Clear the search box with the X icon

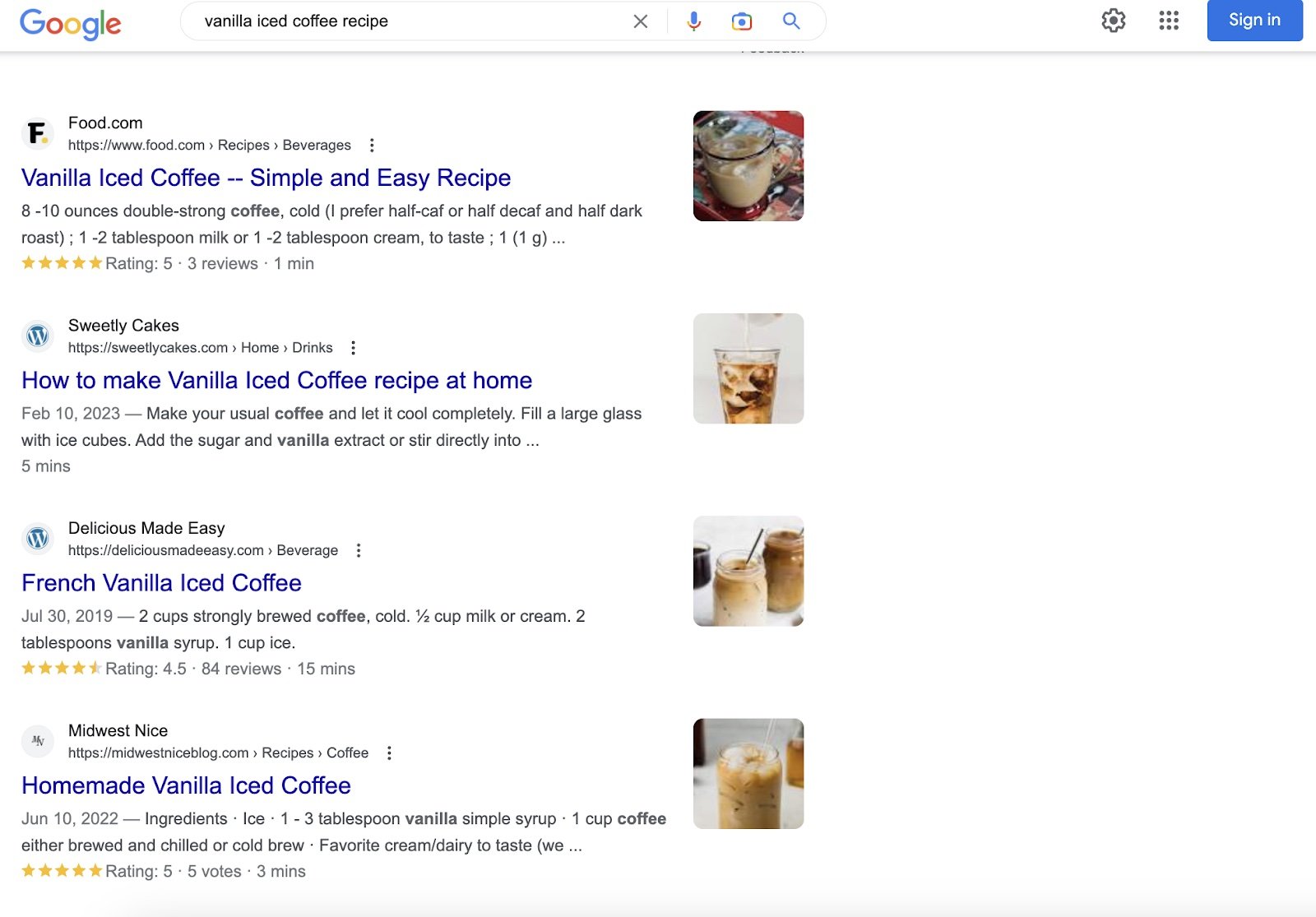640,21
